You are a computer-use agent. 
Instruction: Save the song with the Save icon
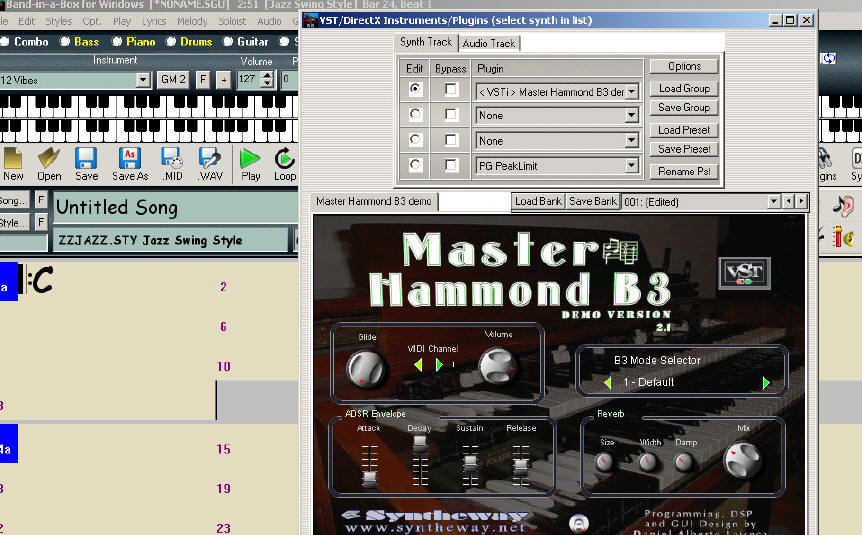86,164
